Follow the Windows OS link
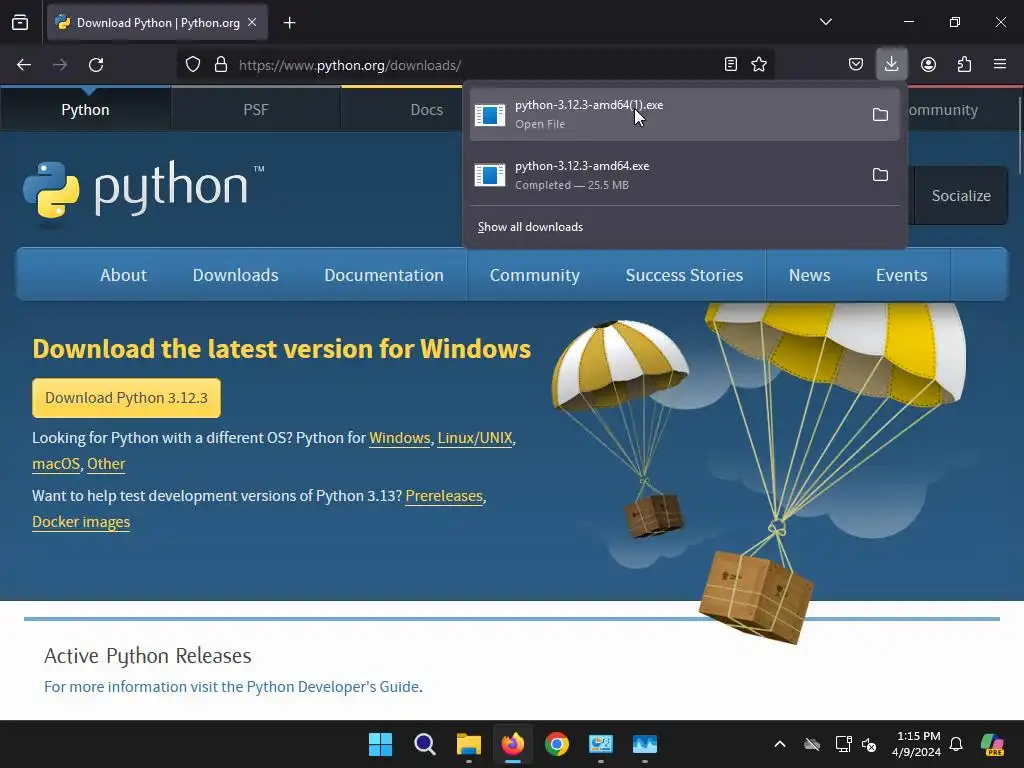The height and width of the screenshot is (768, 1024). 400,438
